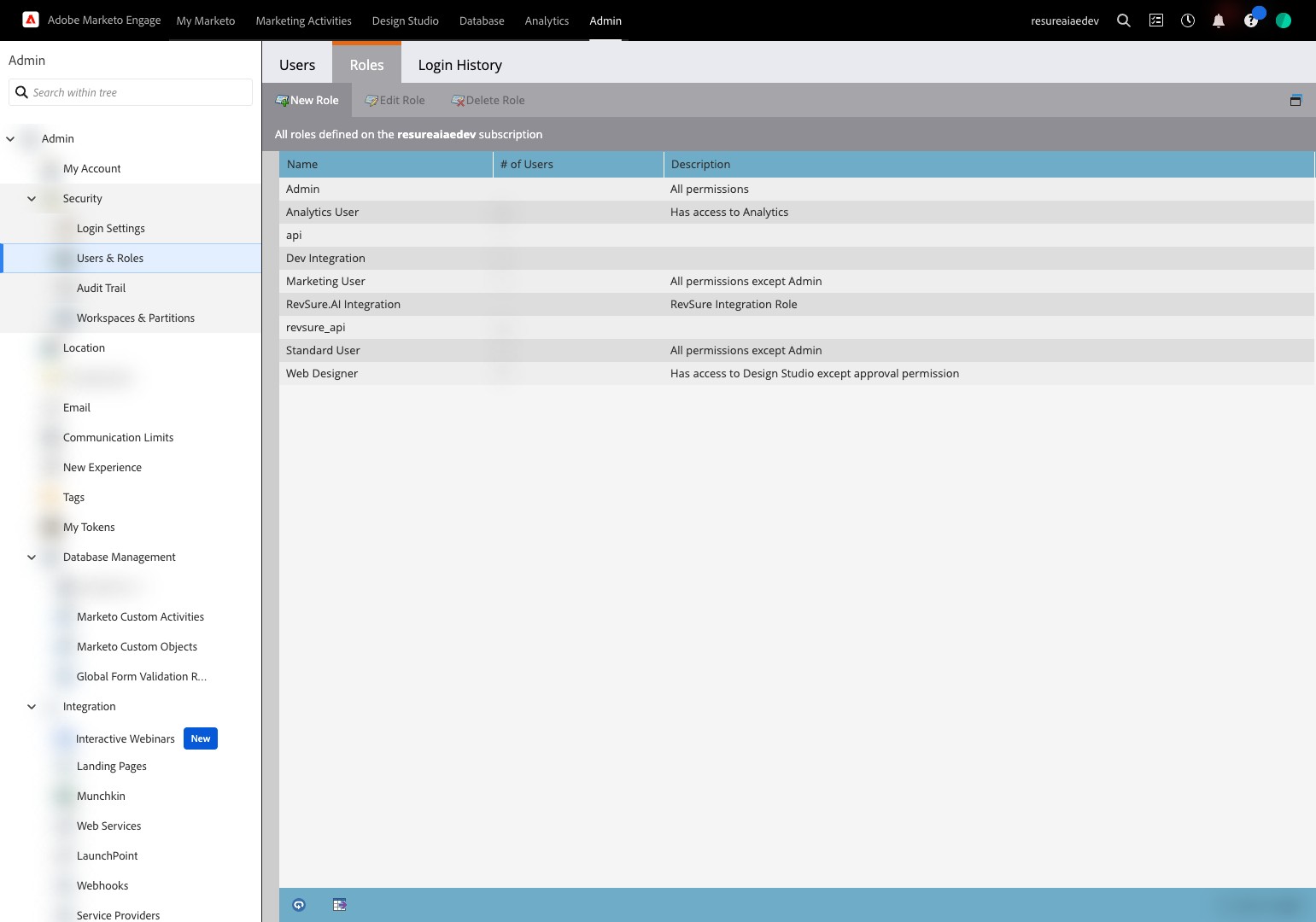Select the Admin role row

797,189
